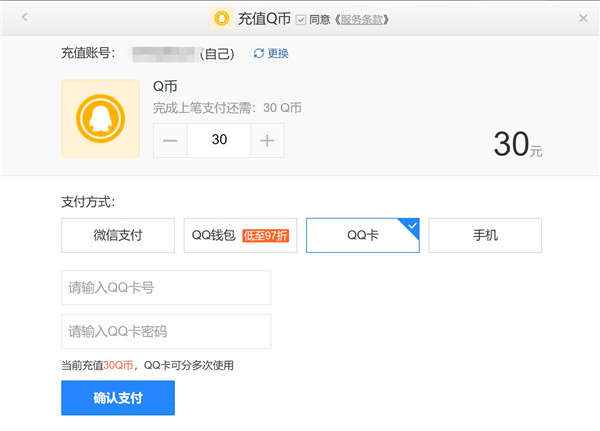The image size is (600, 431).
Task: Select 手机 payment method
Action: pyautogui.click(x=485, y=235)
